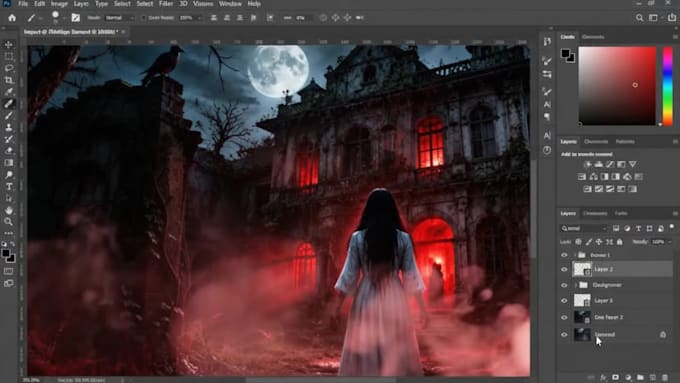Click the lock position cross-arrows icon

pos(599,242)
